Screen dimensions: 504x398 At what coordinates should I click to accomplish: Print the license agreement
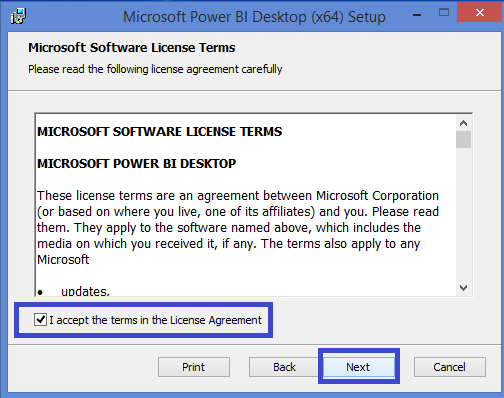[194, 367]
